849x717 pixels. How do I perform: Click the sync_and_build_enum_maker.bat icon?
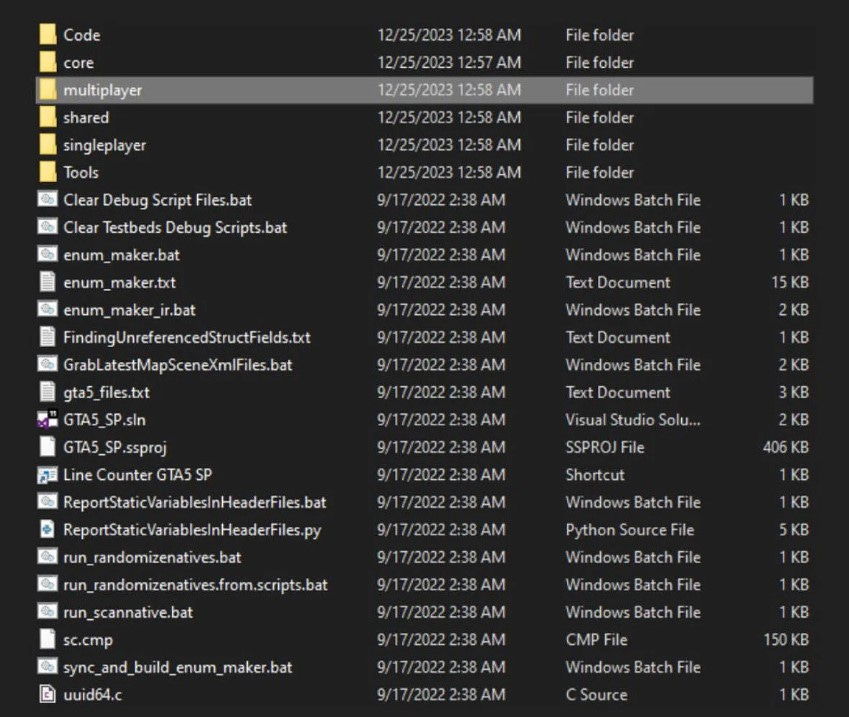point(48,667)
